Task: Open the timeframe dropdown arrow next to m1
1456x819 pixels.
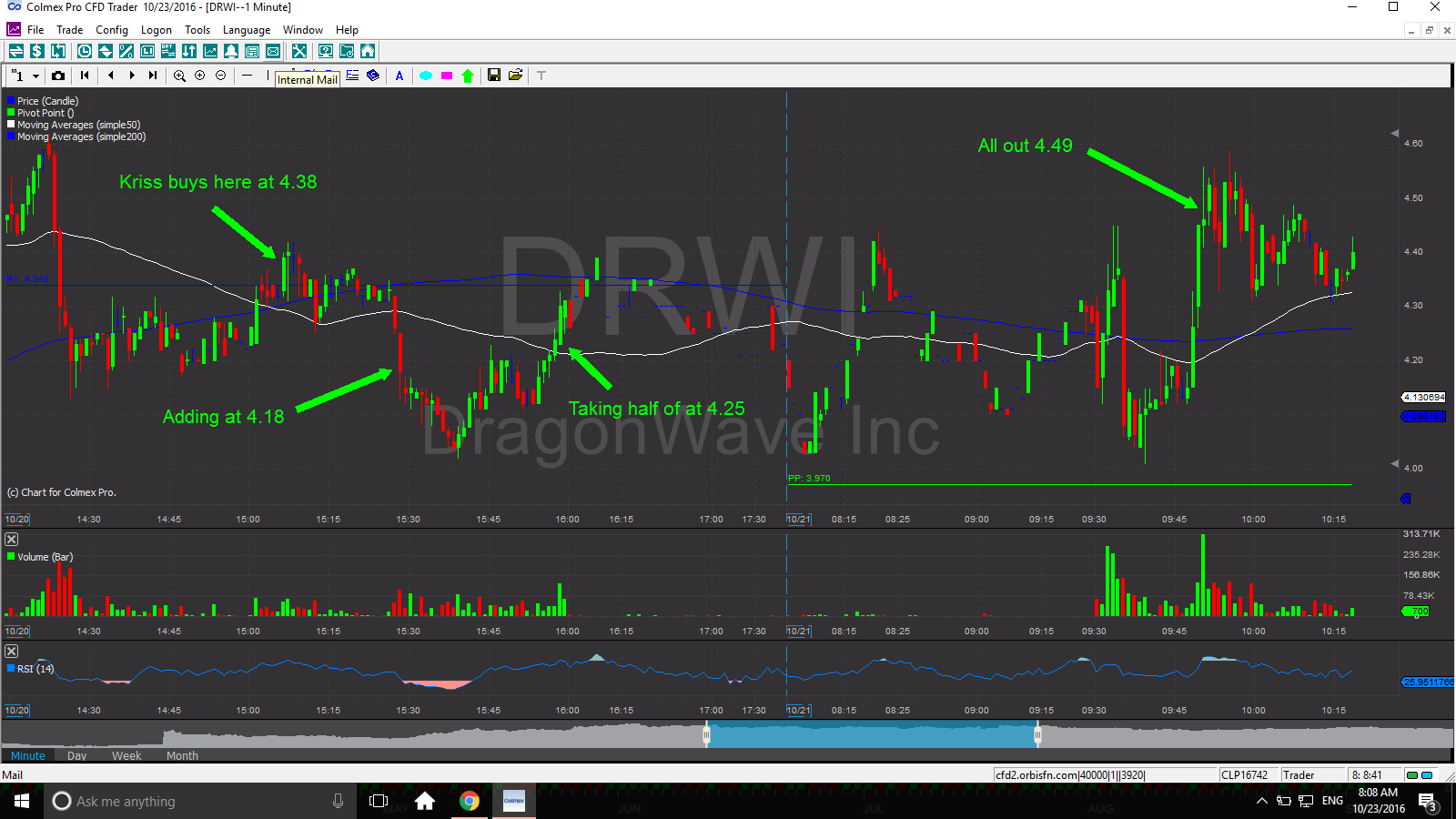Action: click(x=35, y=76)
